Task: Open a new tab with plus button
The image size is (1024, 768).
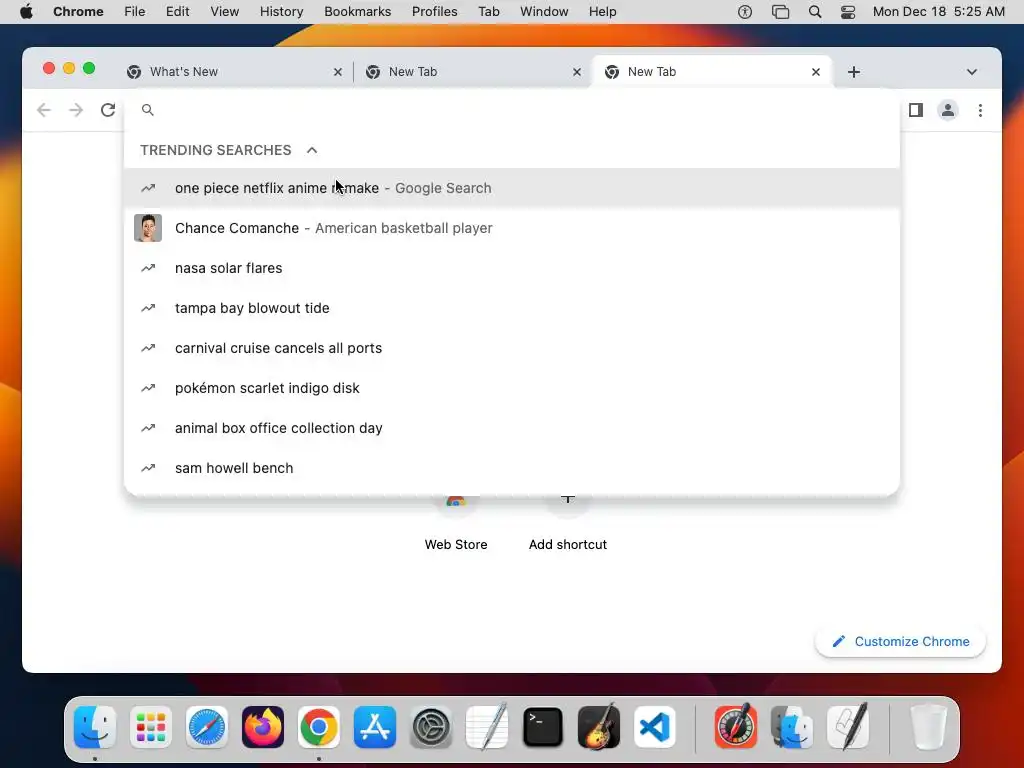Action: [x=854, y=72]
